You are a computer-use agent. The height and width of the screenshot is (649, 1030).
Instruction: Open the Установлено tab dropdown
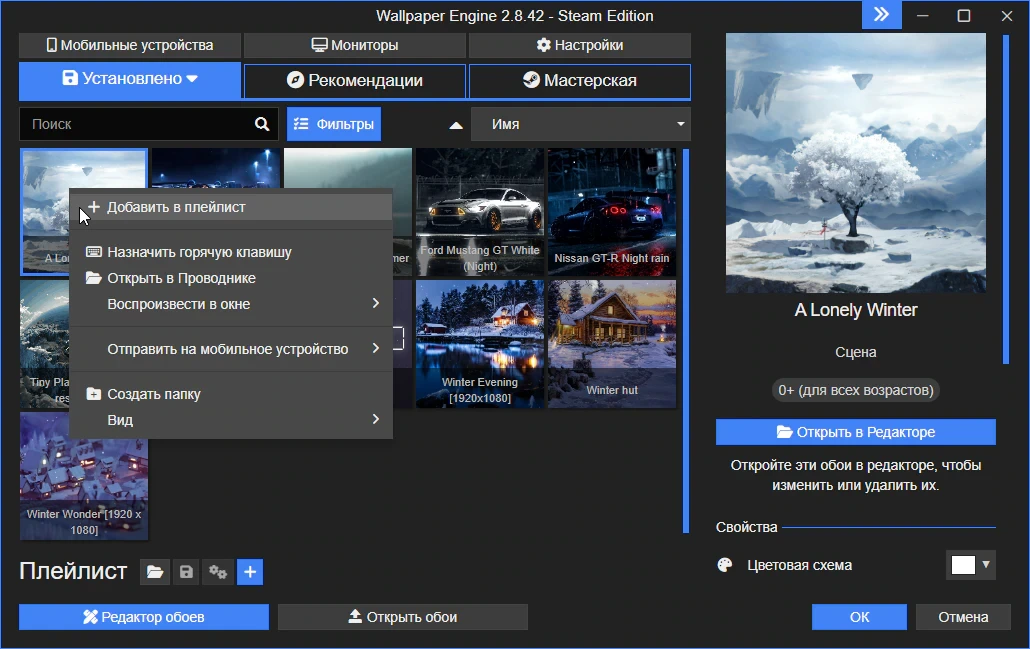192,79
